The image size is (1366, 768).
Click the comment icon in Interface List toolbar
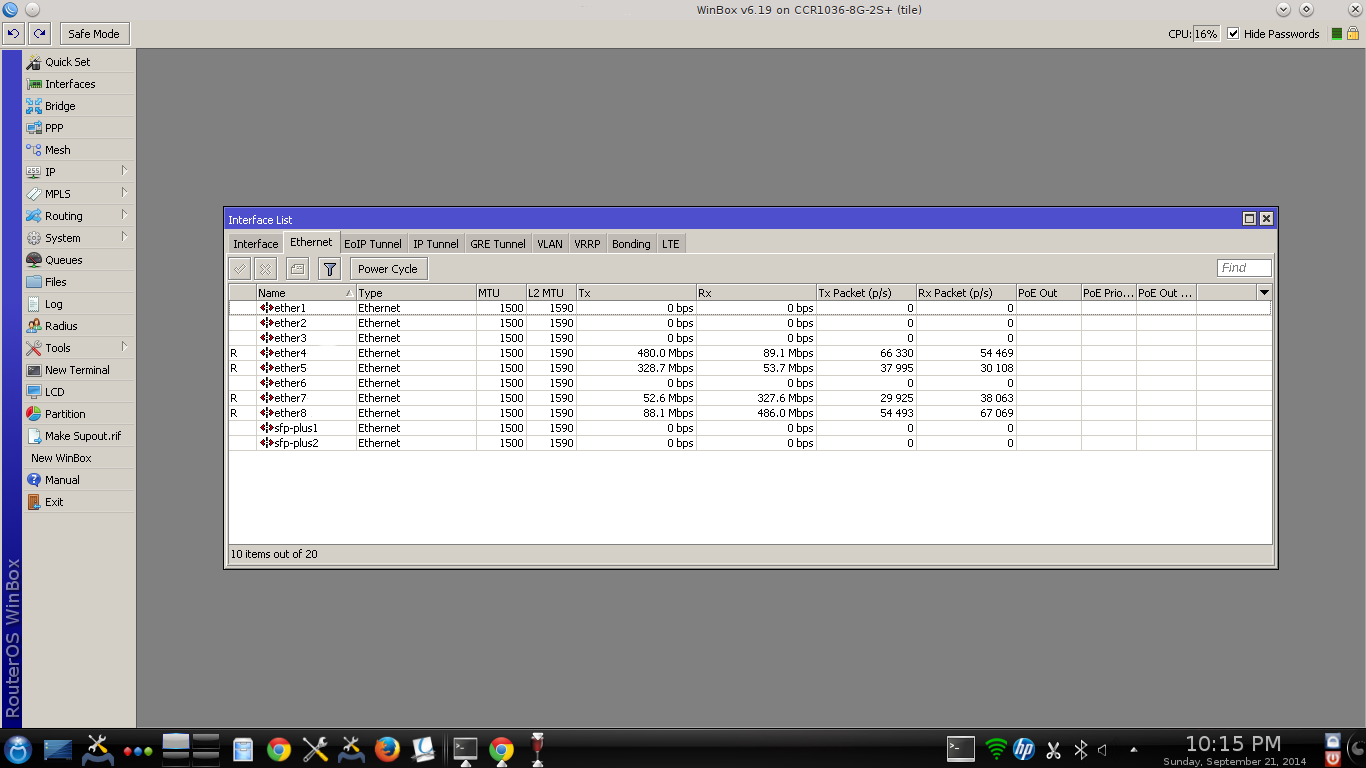pyautogui.click(x=297, y=269)
